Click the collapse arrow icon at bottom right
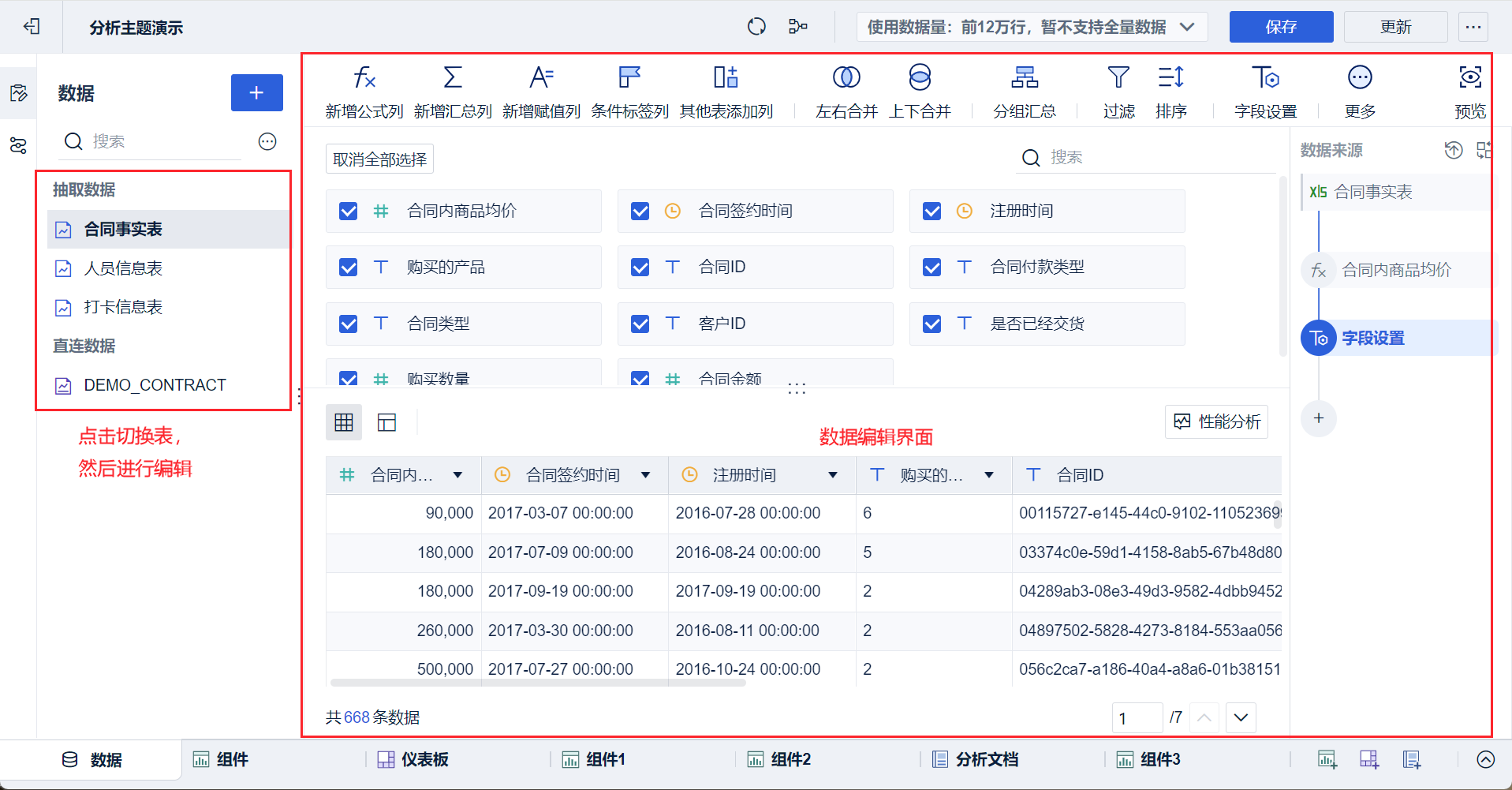 coord(1486,759)
